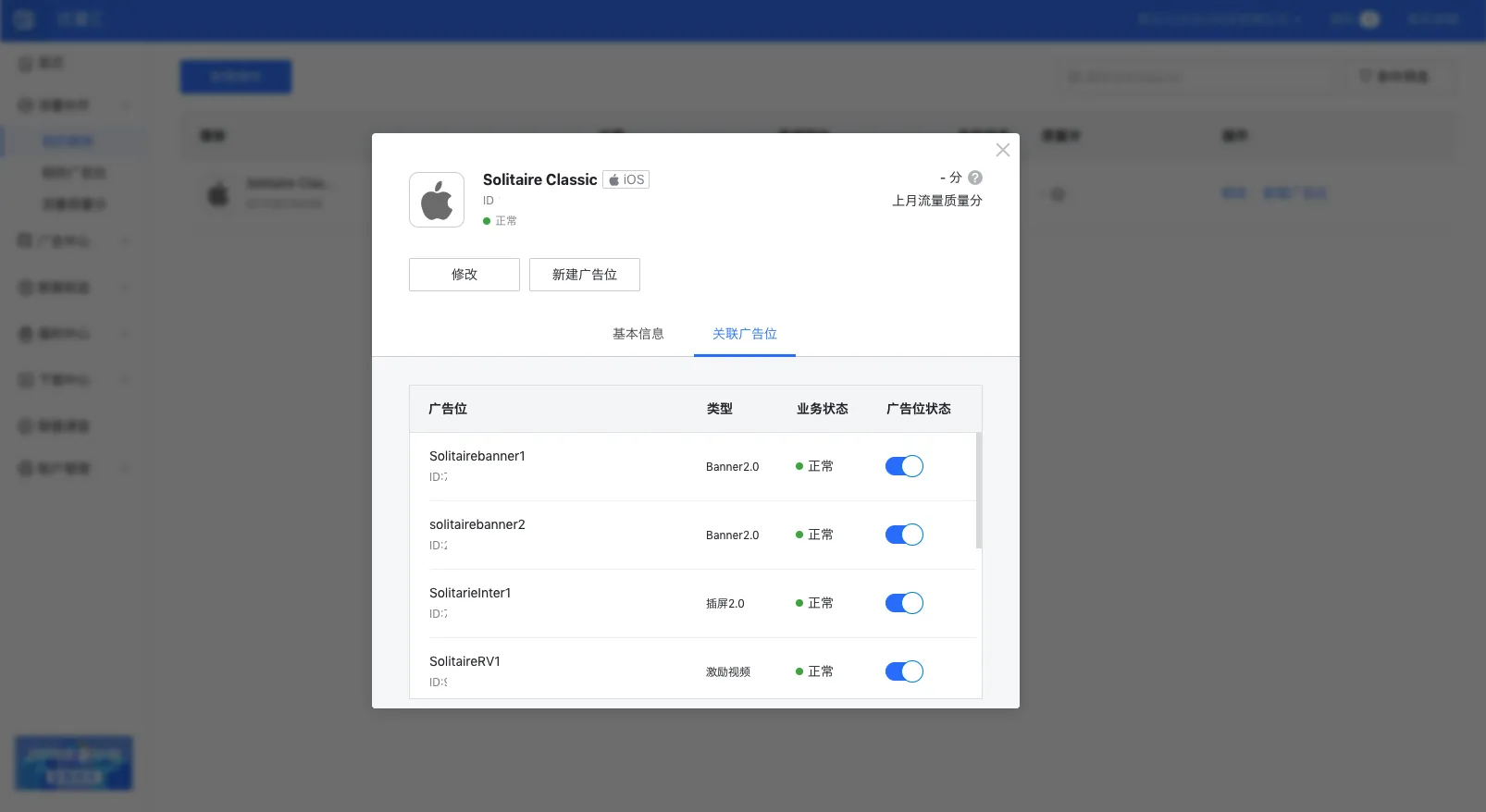
Task: Click the iOS platform tag
Action: pyautogui.click(x=626, y=179)
